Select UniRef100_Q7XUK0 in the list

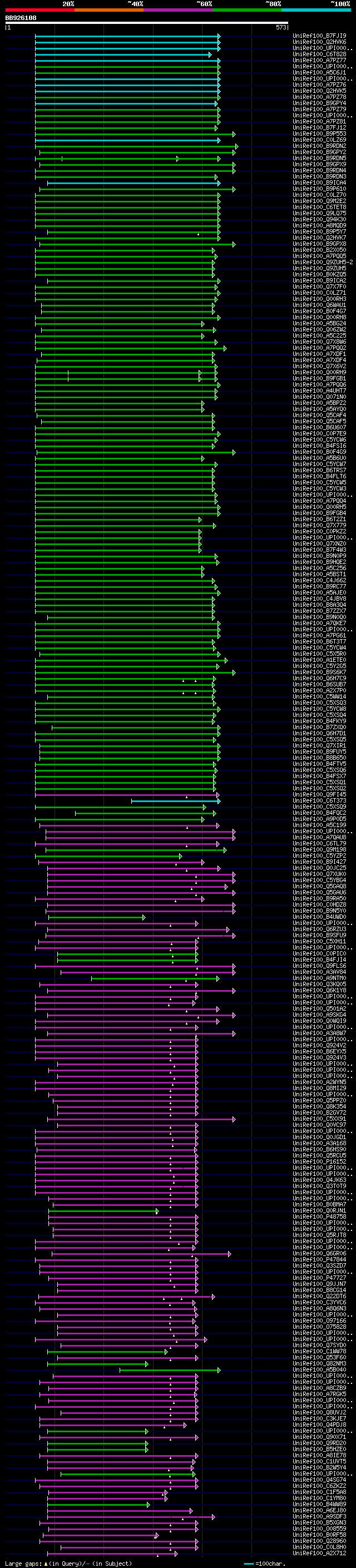pos(319,874)
